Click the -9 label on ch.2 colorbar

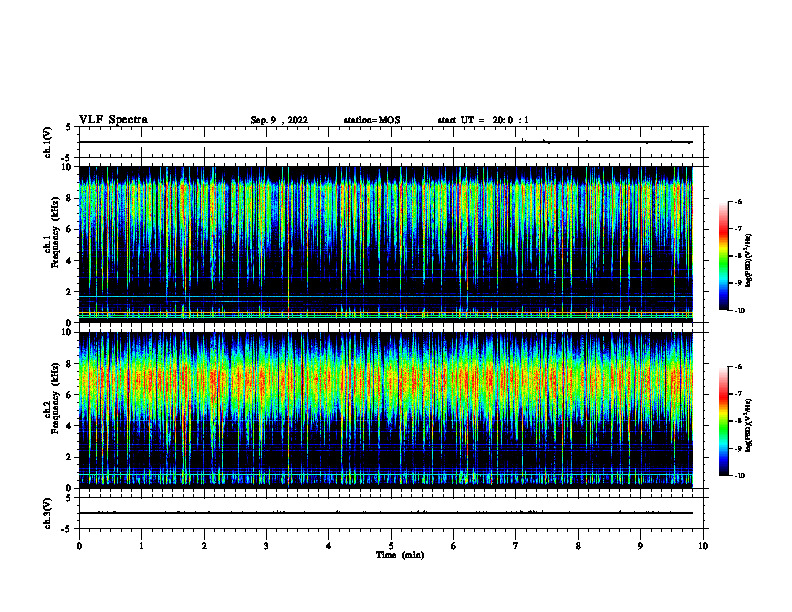click(738, 448)
